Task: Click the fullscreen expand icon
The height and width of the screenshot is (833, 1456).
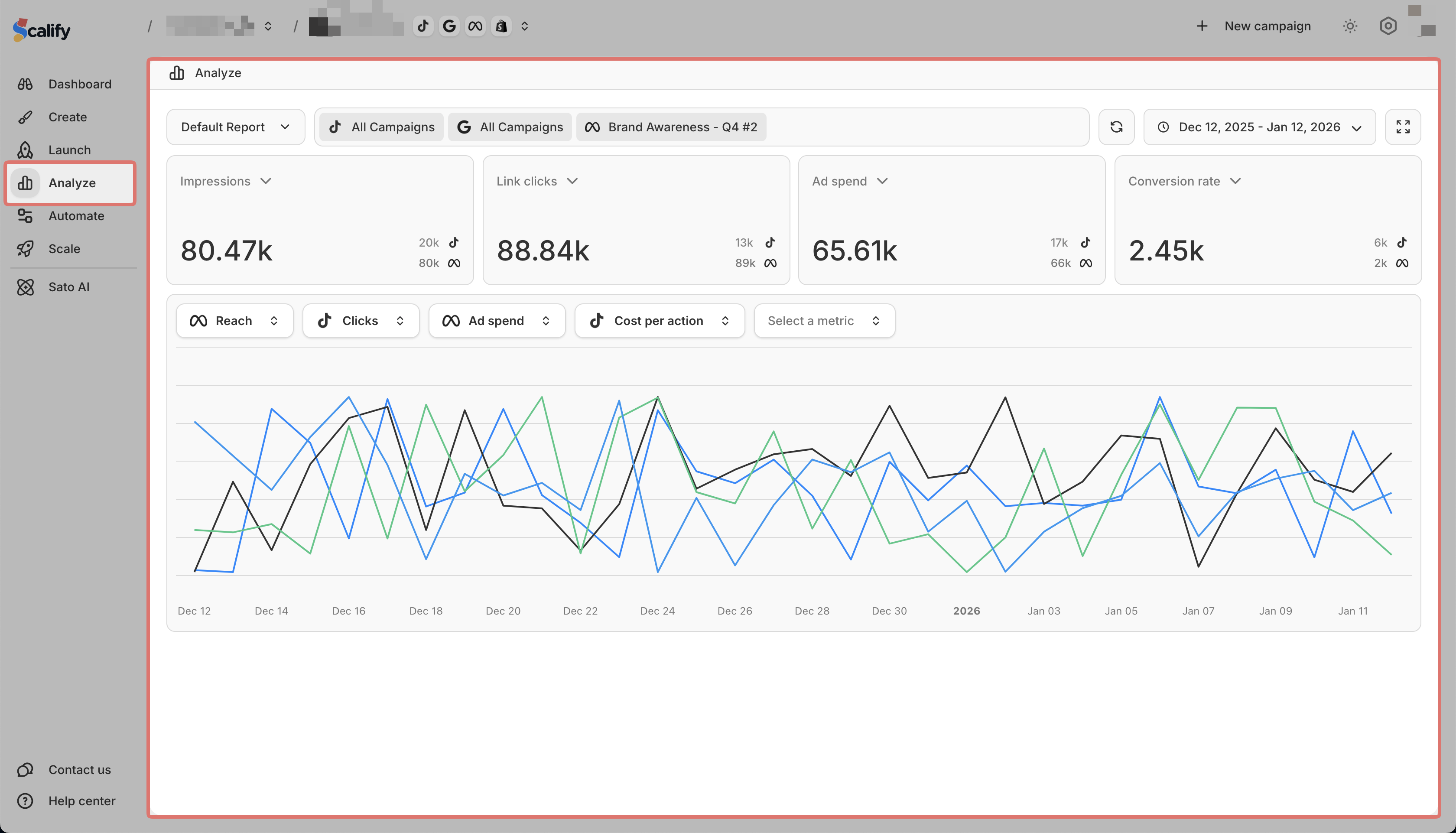Action: tap(1402, 127)
